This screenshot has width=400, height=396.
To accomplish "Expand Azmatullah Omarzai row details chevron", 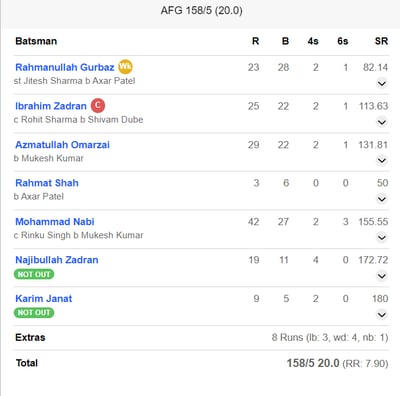I will tap(382, 161).
